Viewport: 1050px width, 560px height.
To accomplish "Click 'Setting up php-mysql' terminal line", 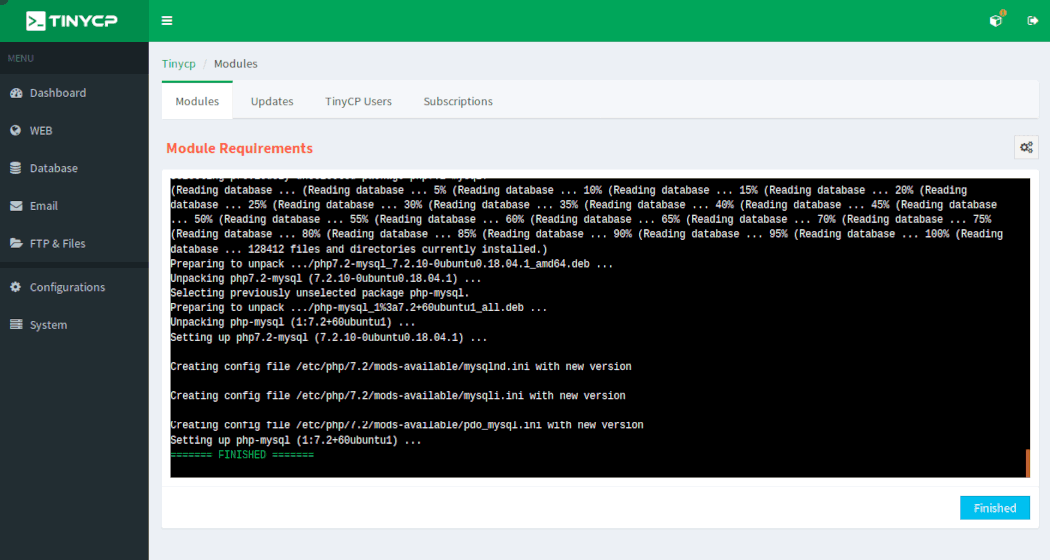I will tap(295, 440).
